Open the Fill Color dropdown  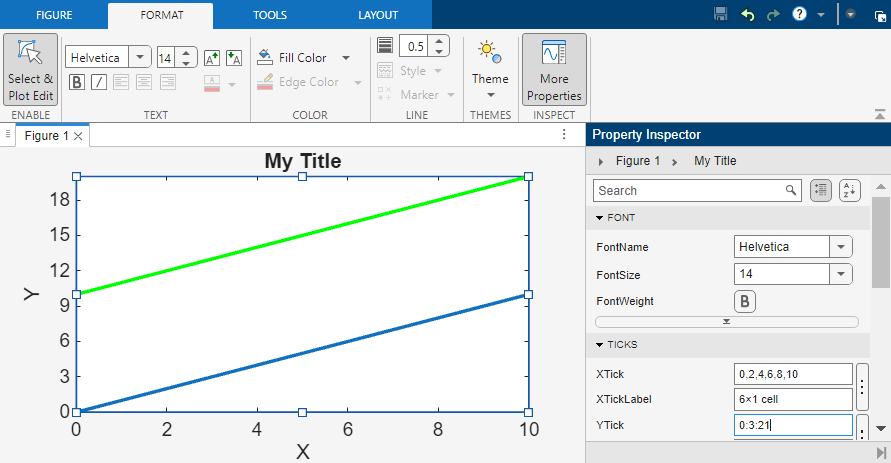[x=346, y=58]
